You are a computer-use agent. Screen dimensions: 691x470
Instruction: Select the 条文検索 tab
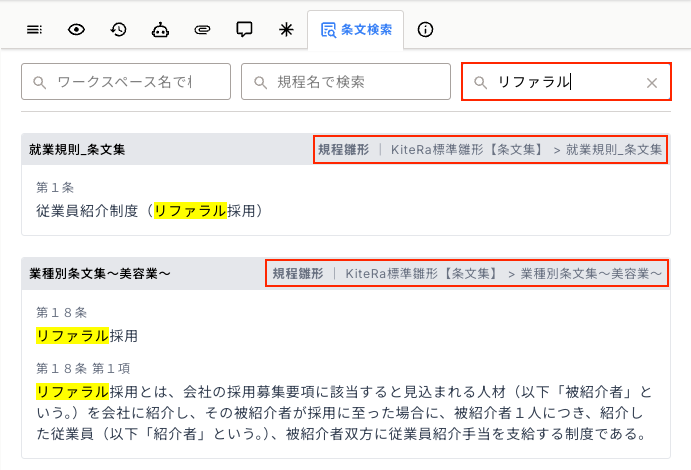356,30
